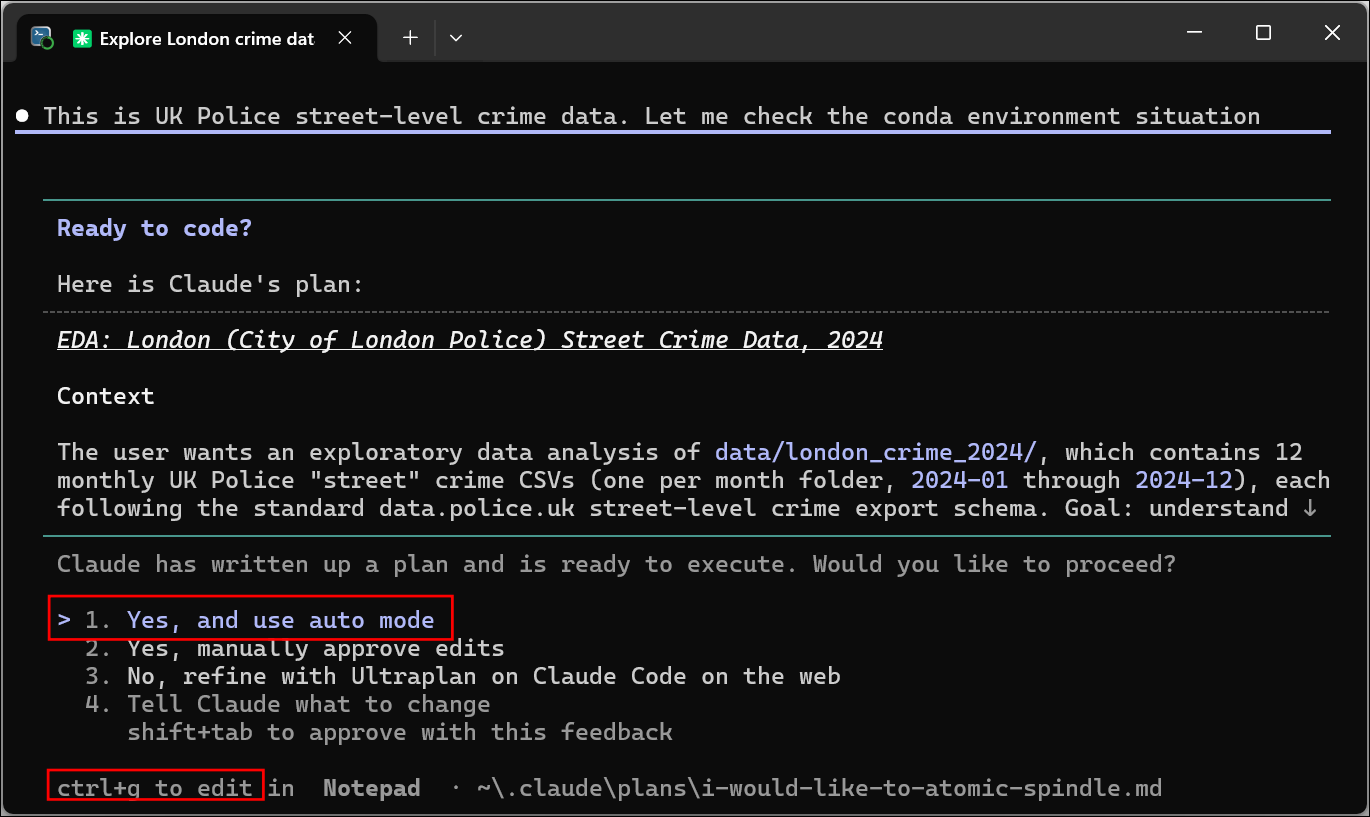Maximize the terminal window
Screen dimensions: 1370x817
[1263, 33]
